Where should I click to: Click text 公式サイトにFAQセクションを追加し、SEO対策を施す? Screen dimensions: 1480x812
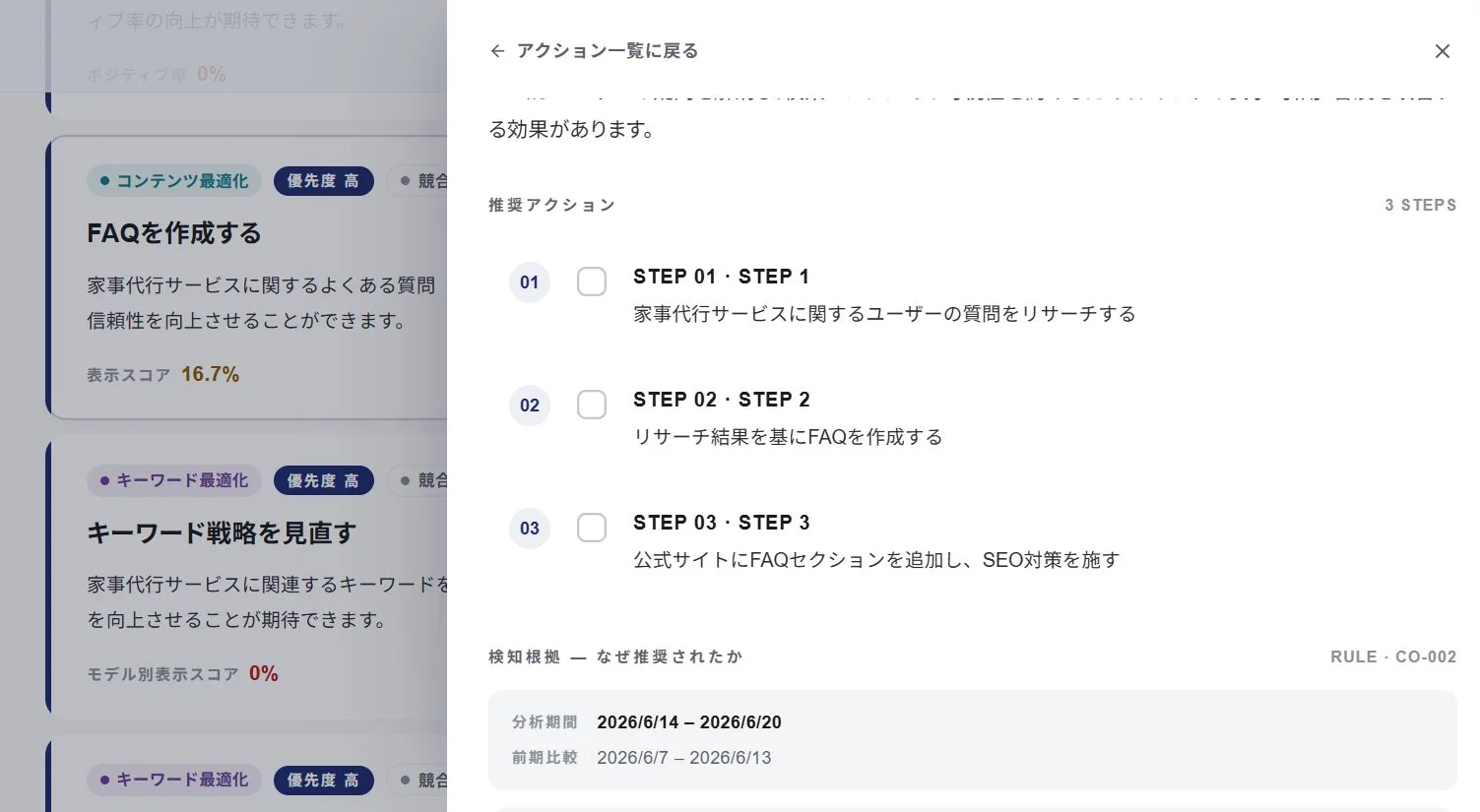click(x=876, y=560)
